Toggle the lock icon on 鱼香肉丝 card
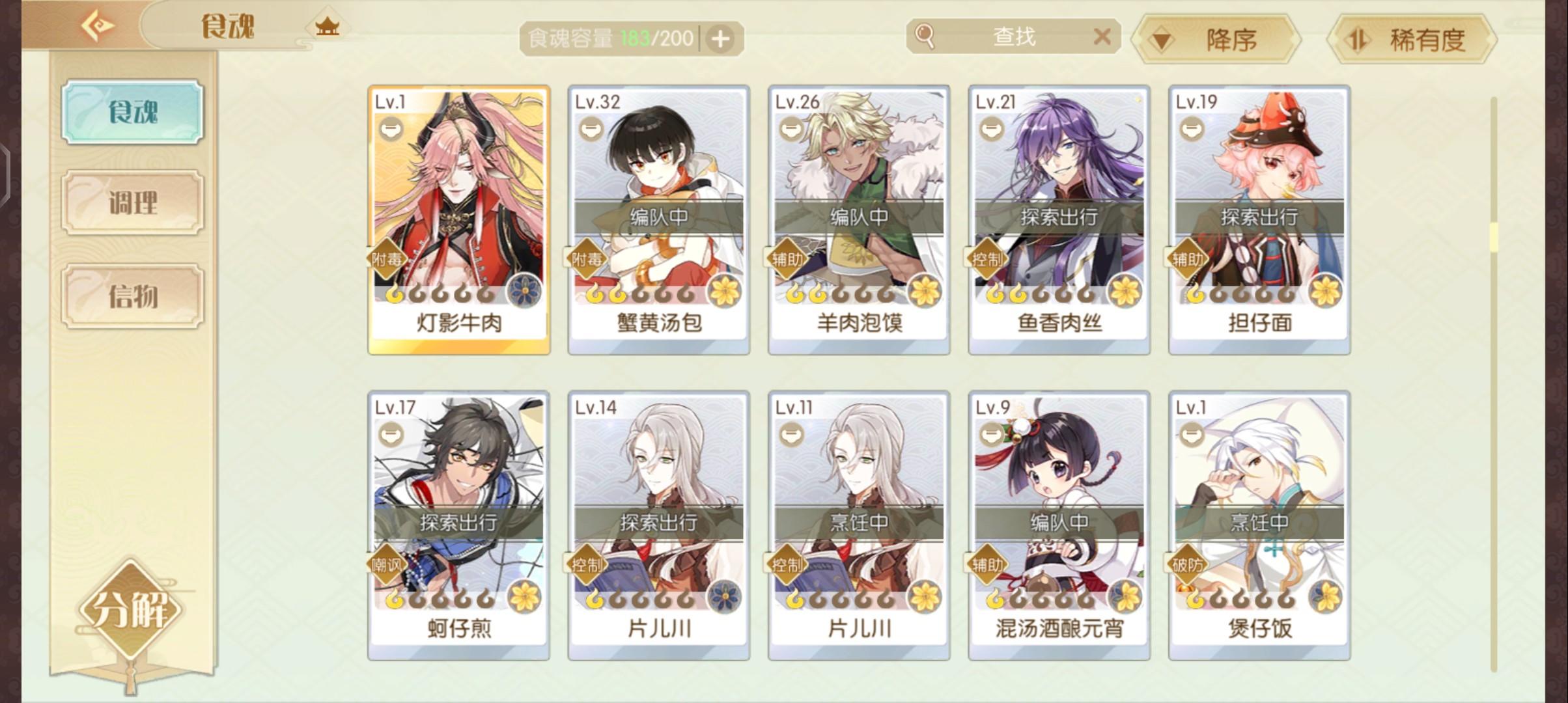Screen dimensions: 1568x703 [x=992, y=129]
